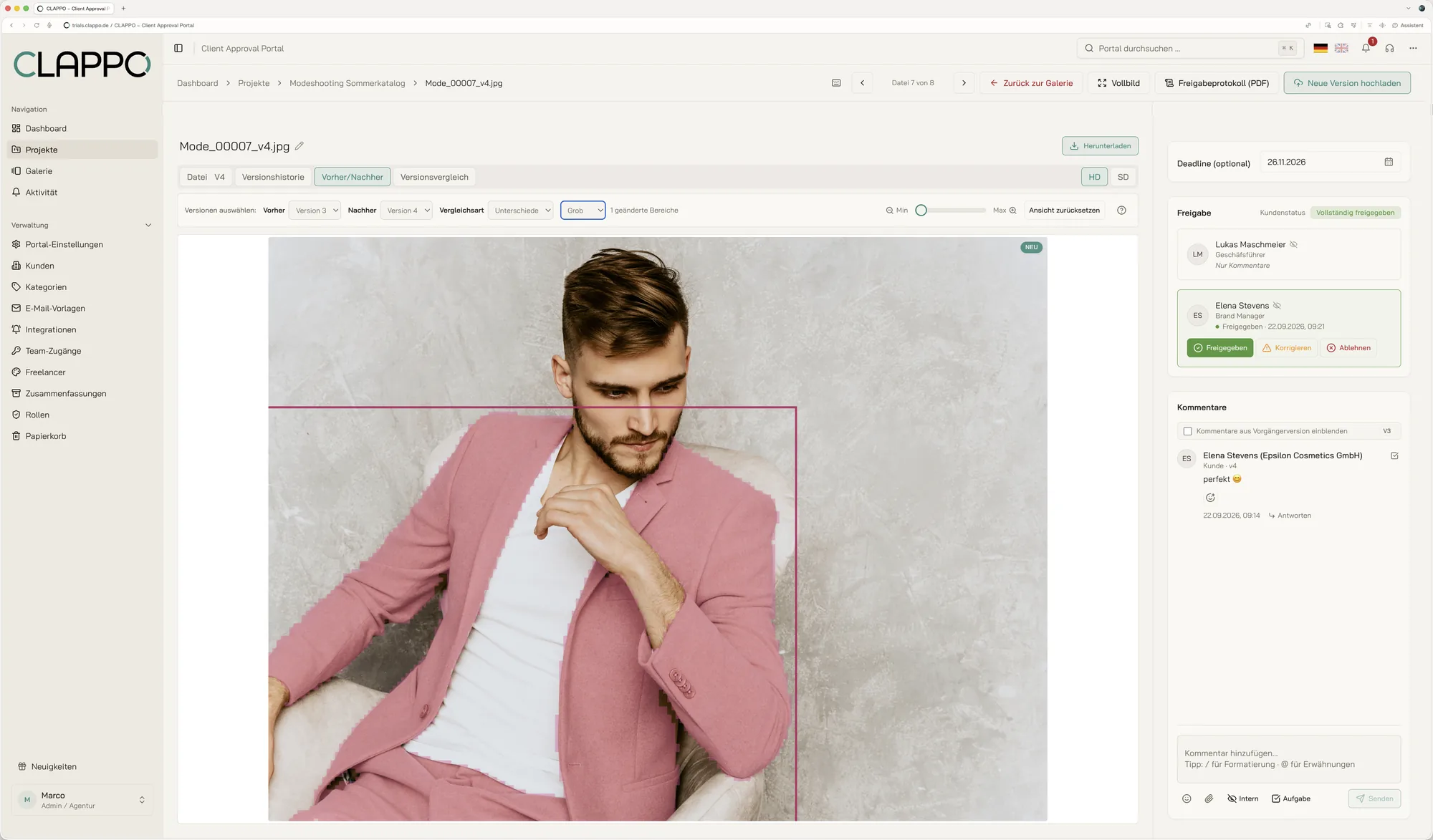
Task: Open the help question mark icon
Action: tap(1121, 210)
